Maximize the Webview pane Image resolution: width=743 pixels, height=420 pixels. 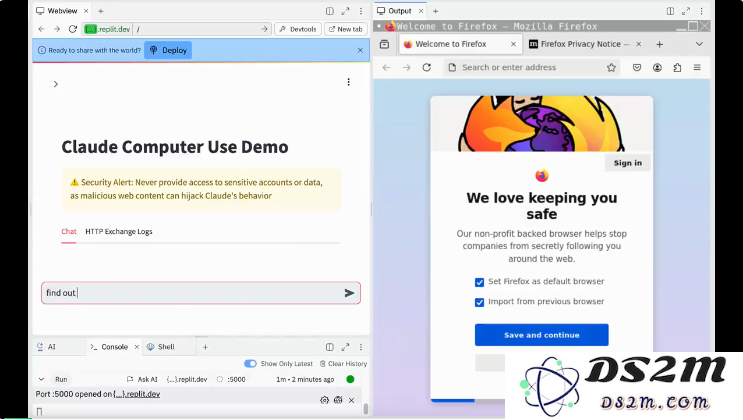tap(345, 11)
